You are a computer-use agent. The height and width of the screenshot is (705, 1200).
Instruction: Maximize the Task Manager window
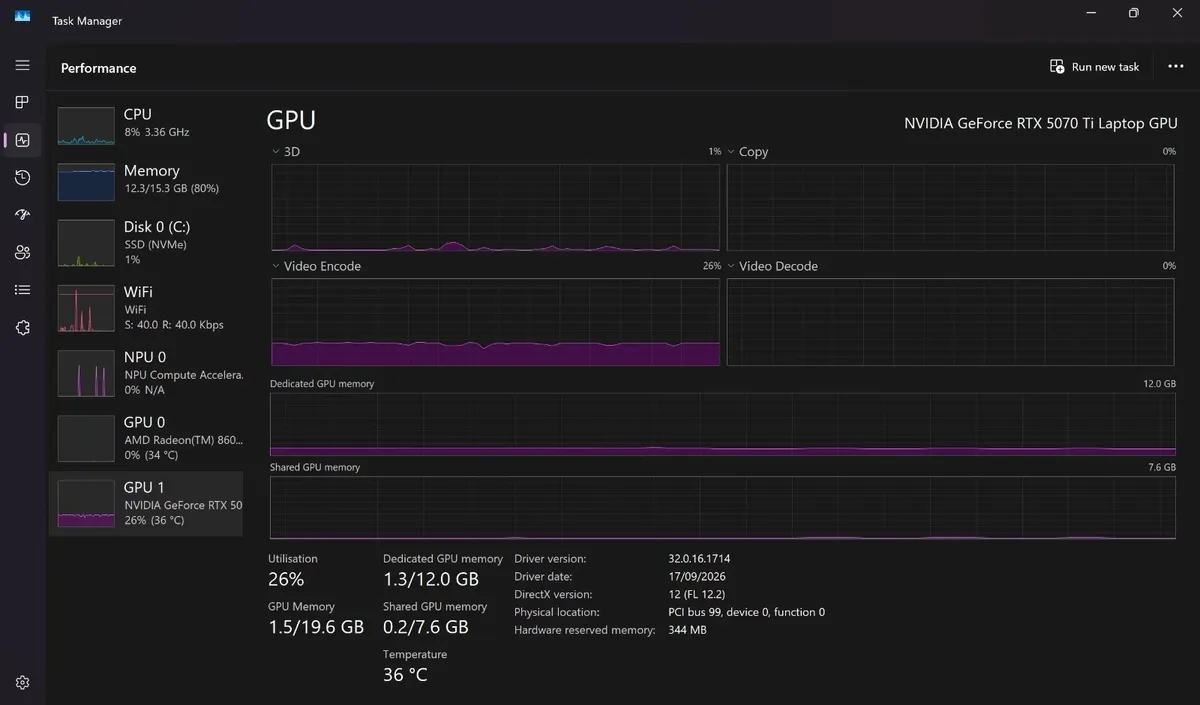click(x=1133, y=13)
